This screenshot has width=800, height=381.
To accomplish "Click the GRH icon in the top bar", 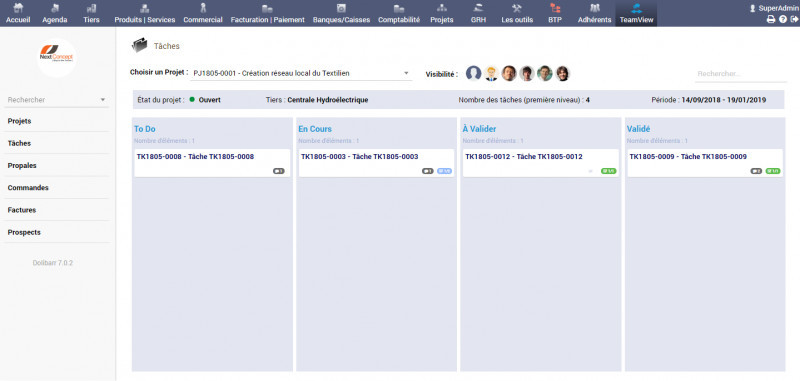I will click(479, 8).
